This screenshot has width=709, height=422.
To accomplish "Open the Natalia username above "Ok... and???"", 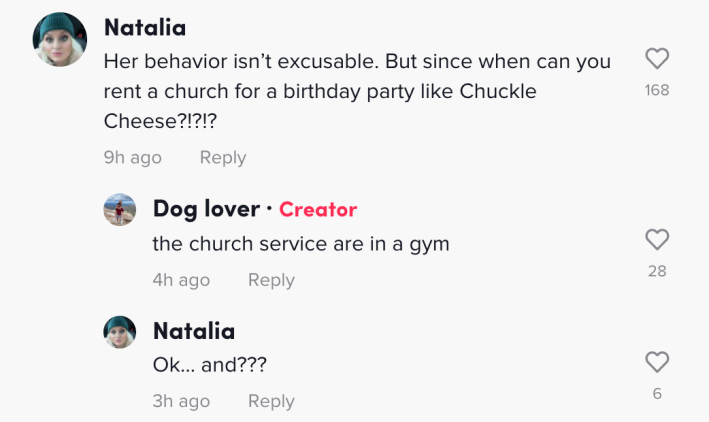I will 194,331.
